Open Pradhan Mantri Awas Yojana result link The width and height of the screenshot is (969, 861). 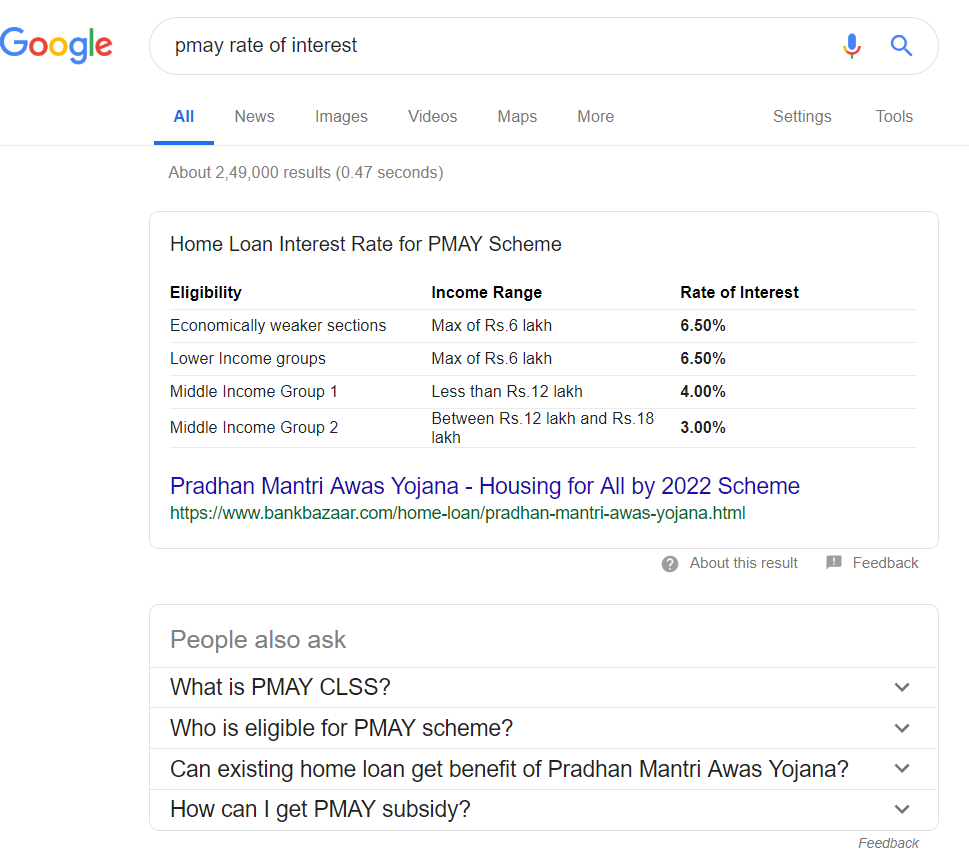[485, 486]
